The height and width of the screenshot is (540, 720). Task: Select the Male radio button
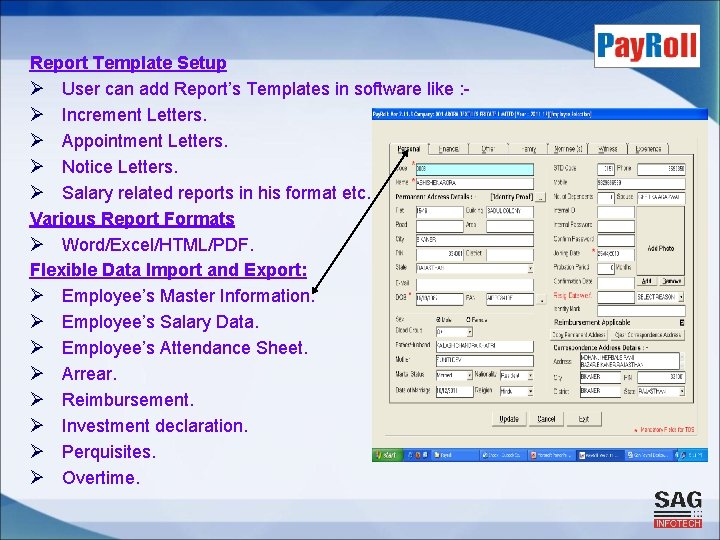click(438, 320)
